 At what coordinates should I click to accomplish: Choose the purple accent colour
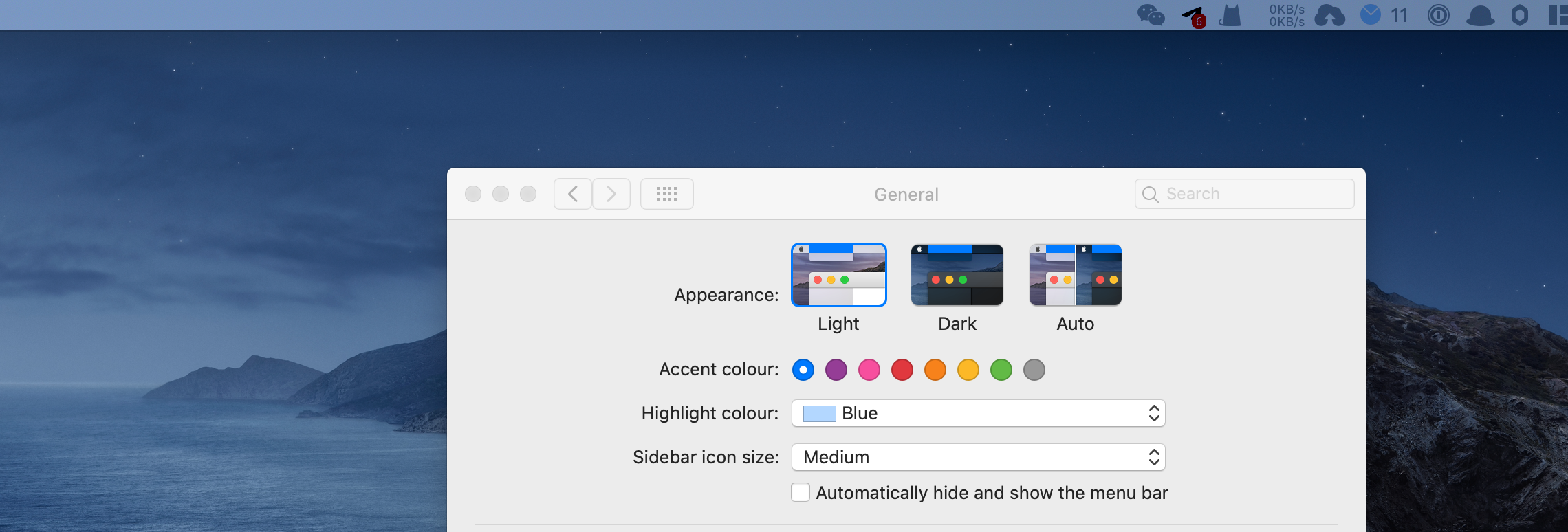[836, 370]
